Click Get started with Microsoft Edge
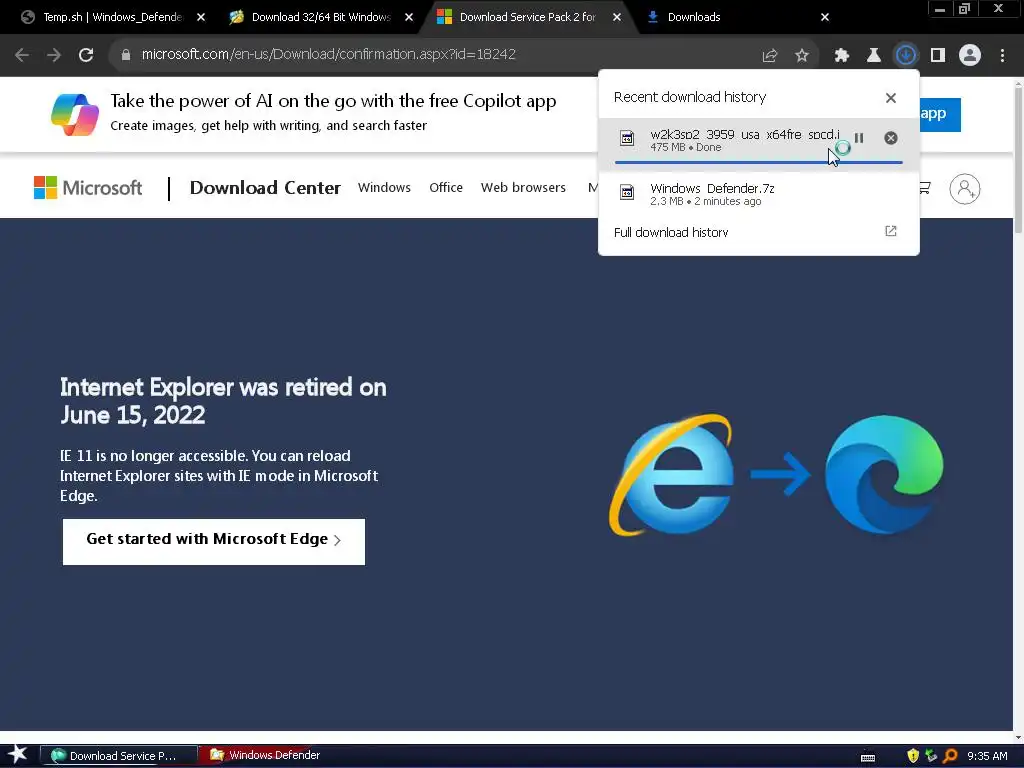 pyautogui.click(x=214, y=542)
